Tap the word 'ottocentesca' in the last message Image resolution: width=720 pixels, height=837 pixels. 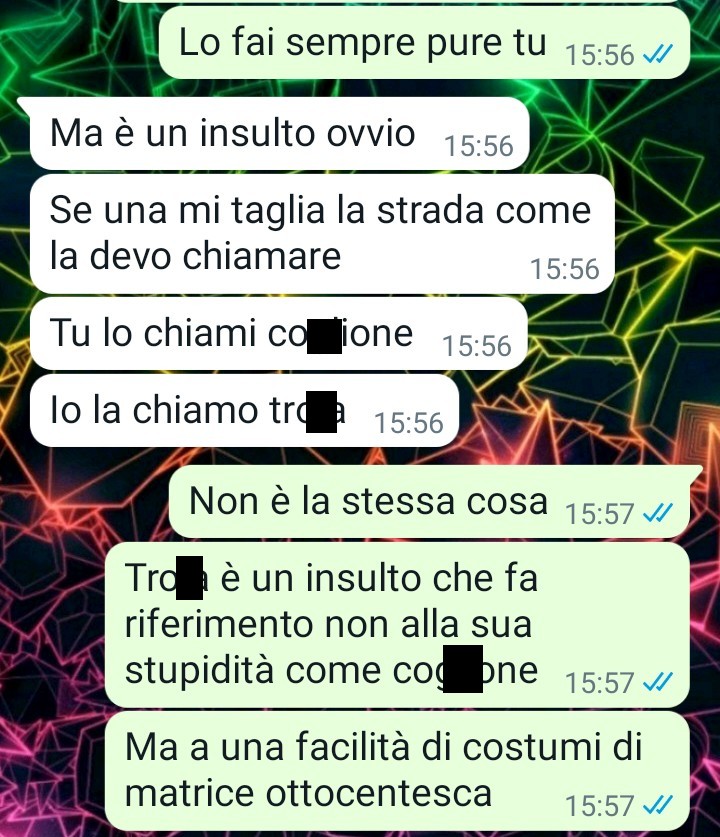pos(378,793)
